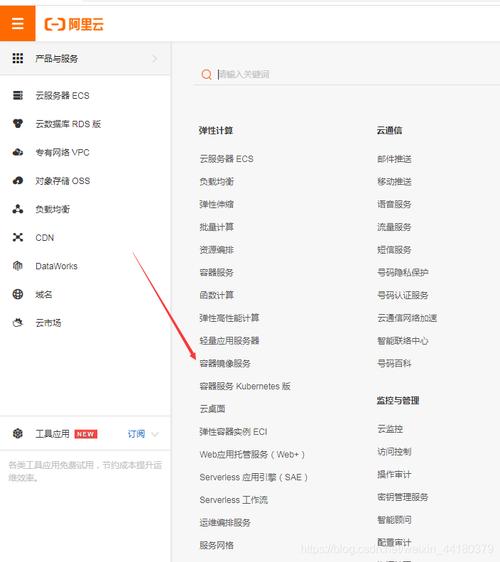500x562 pixels.
Task: Open 弹性容器实例 ECI link
Action: click(233, 432)
